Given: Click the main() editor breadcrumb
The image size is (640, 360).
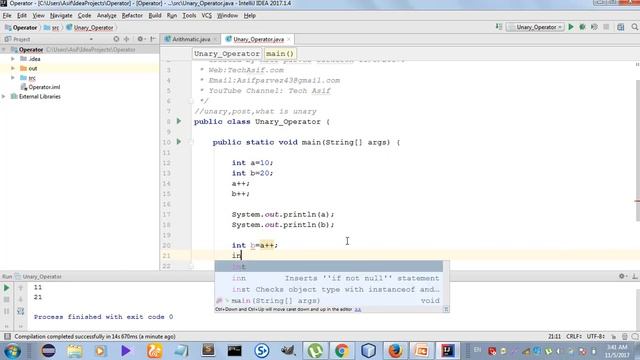Looking at the screenshot, I should [x=280, y=53].
